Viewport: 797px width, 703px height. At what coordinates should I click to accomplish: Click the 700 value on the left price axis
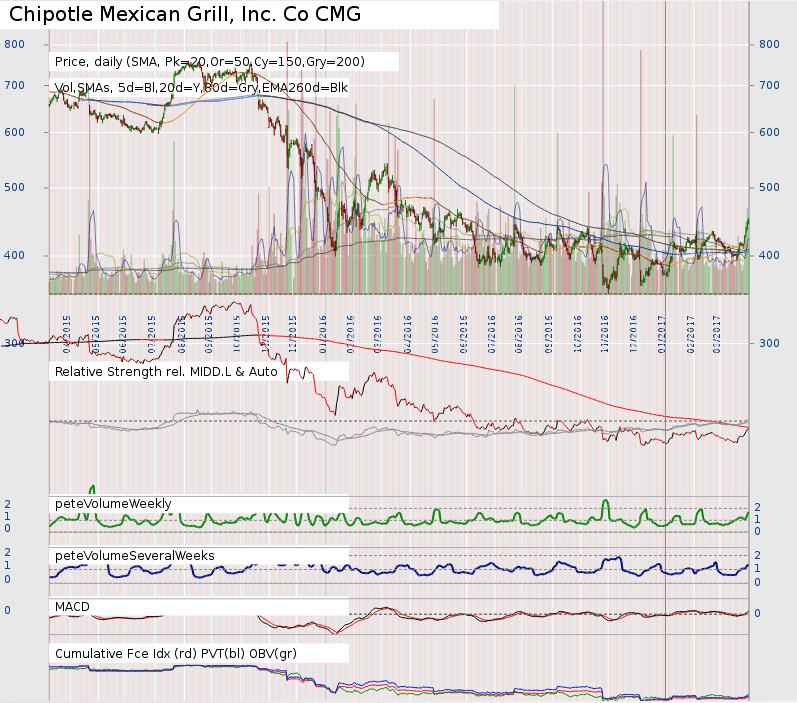click(14, 85)
